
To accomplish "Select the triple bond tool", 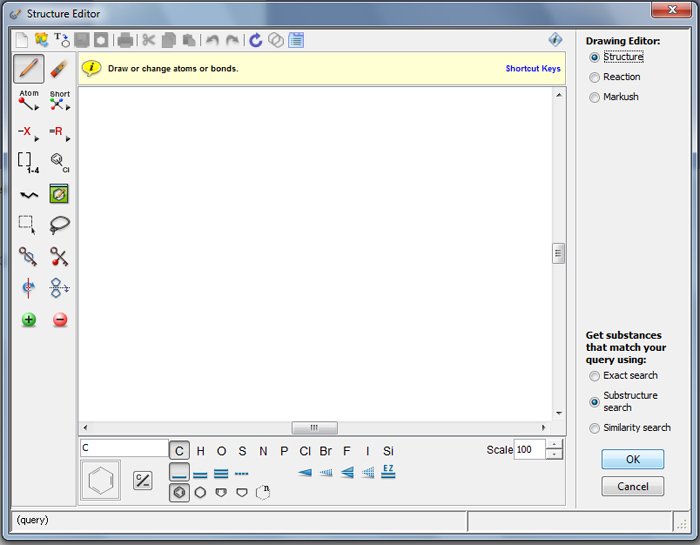I will [221, 474].
